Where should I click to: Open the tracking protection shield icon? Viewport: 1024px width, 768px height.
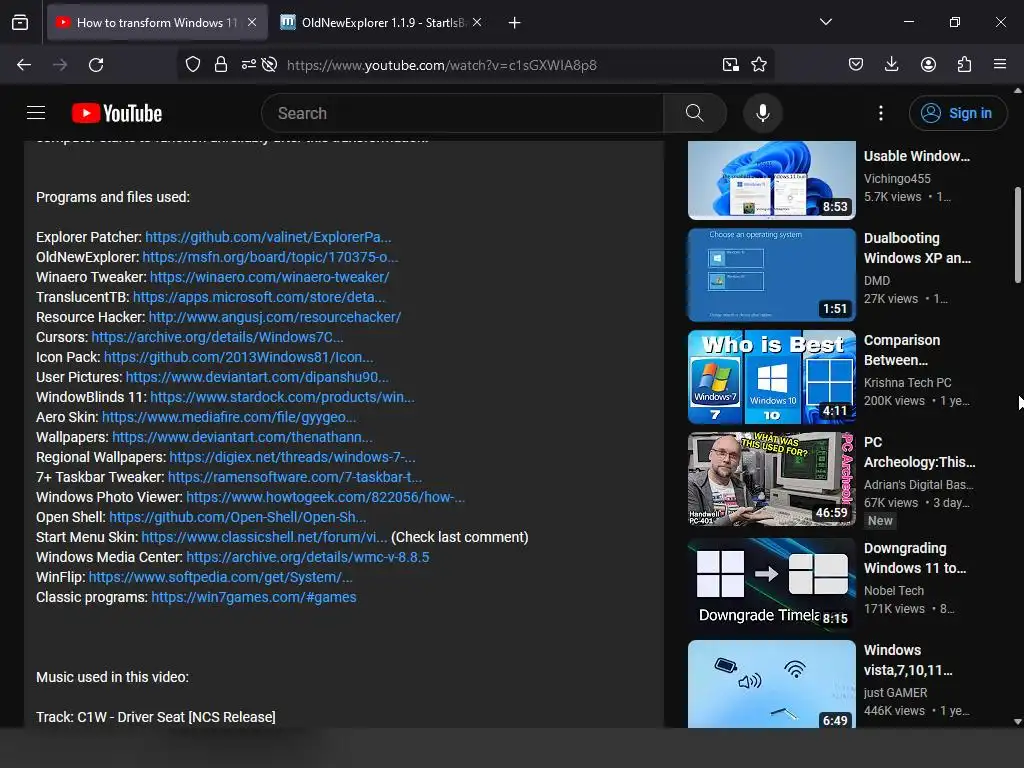(x=193, y=65)
